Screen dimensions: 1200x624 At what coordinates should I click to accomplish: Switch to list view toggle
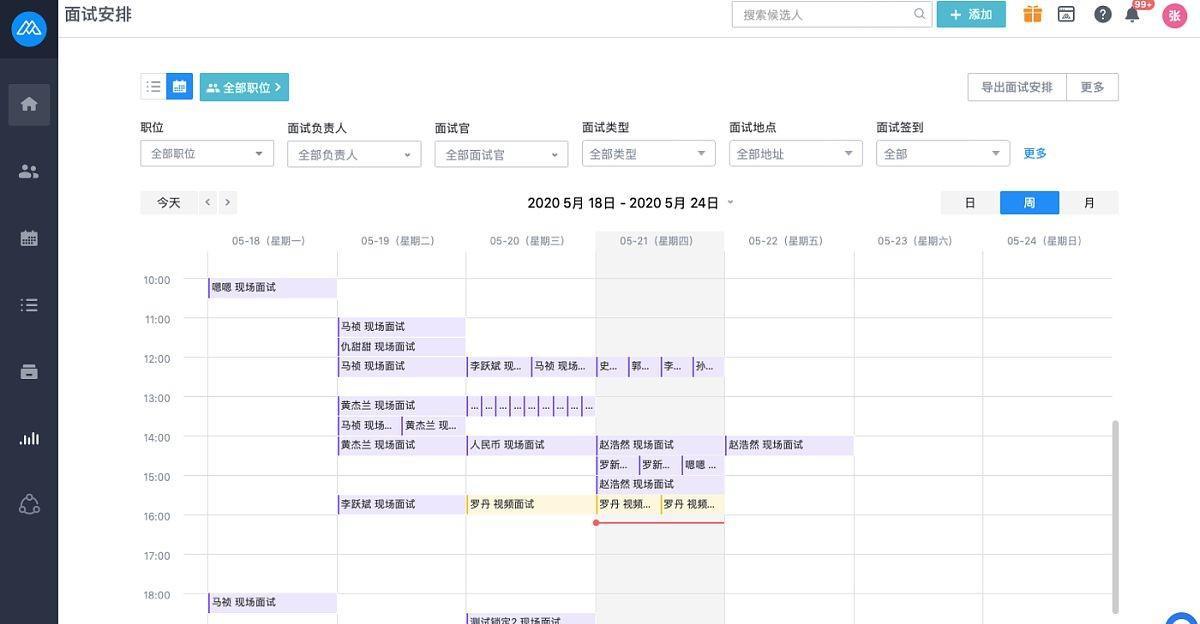[153, 87]
